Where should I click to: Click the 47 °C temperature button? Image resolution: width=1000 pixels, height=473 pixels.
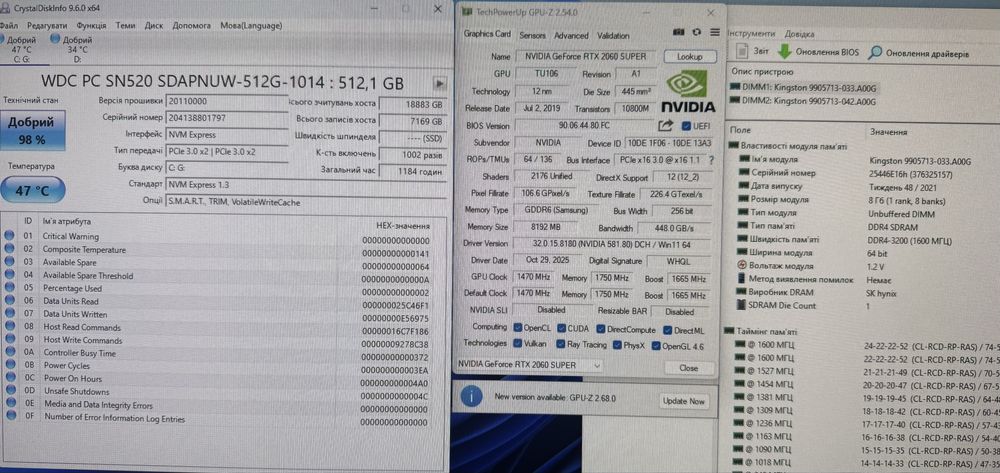point(33,189)
